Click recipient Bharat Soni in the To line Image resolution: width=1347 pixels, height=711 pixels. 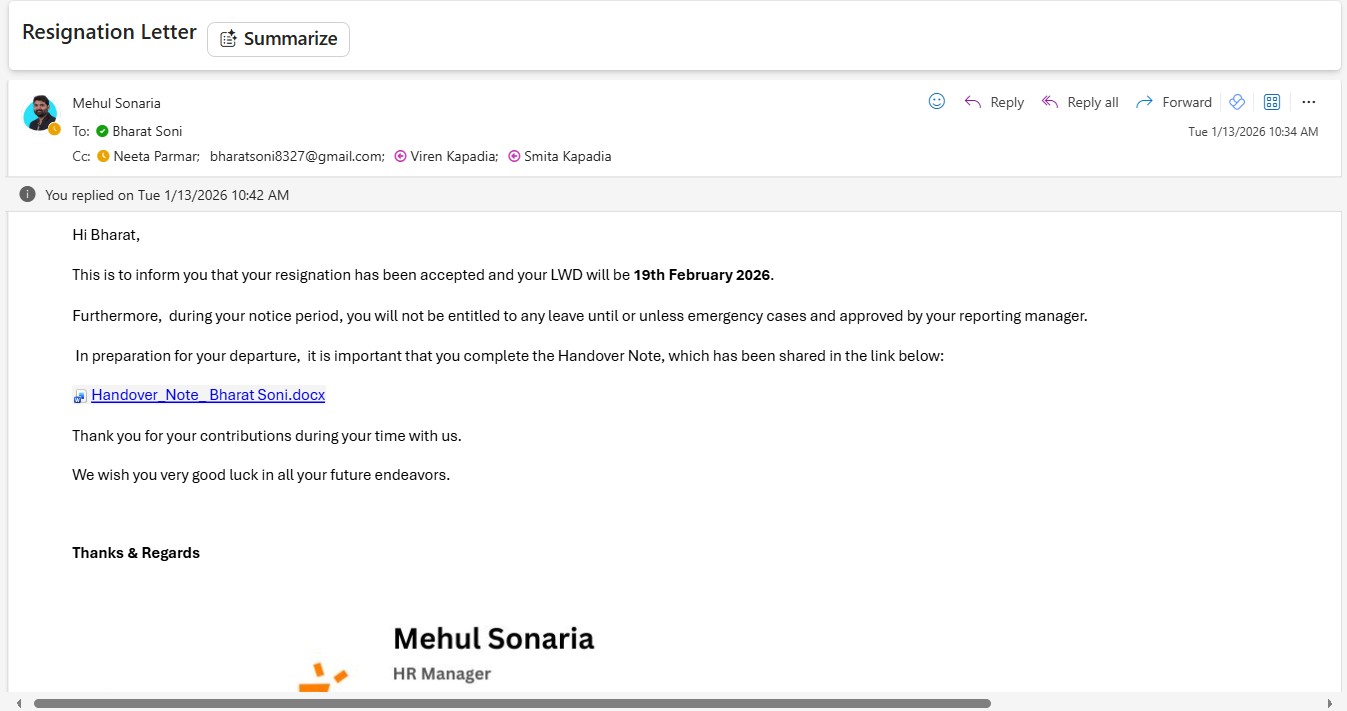tap(147, 131)
